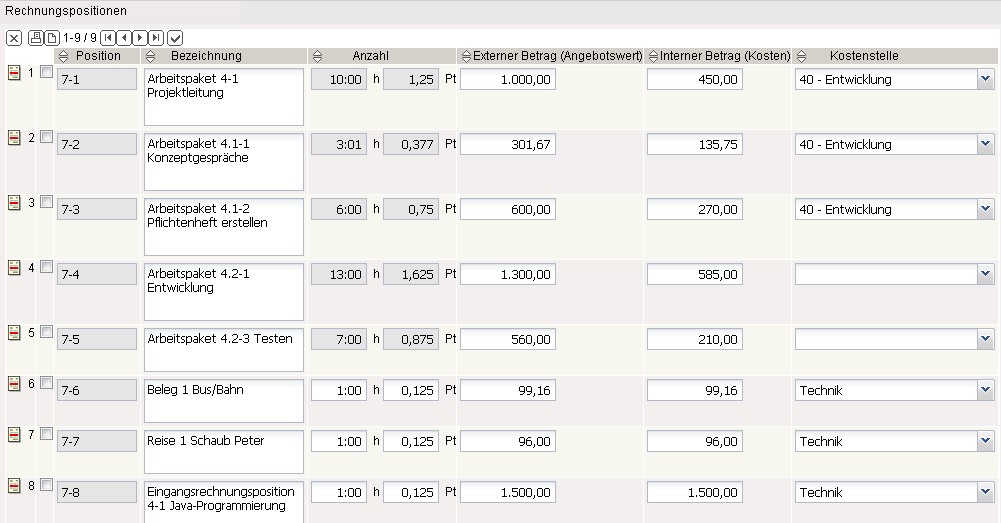Click delete icon for row 2

(14, 137)
